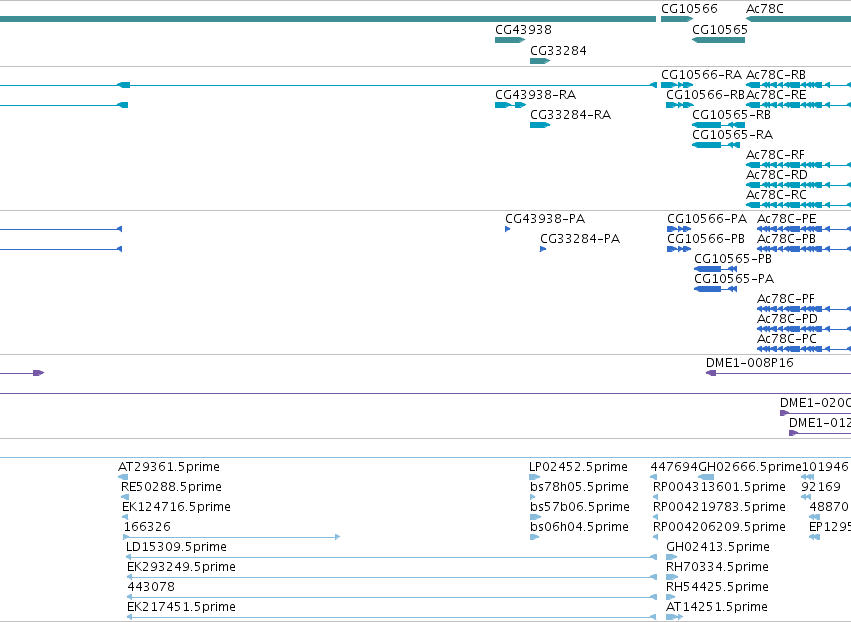Image resolution: width=851 pixels, height=622 pixels.
Task: Choose the 166326 EST label
Action: click(147, 528)
